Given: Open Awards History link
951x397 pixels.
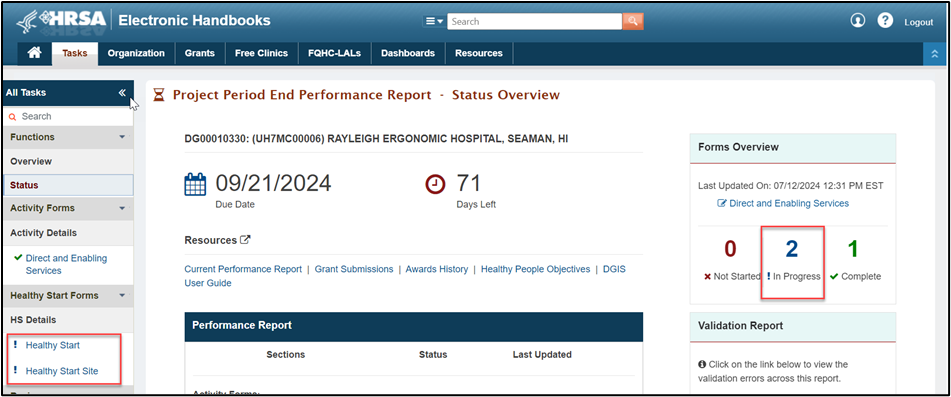Looking at the screenshot, I should [437, 269].
